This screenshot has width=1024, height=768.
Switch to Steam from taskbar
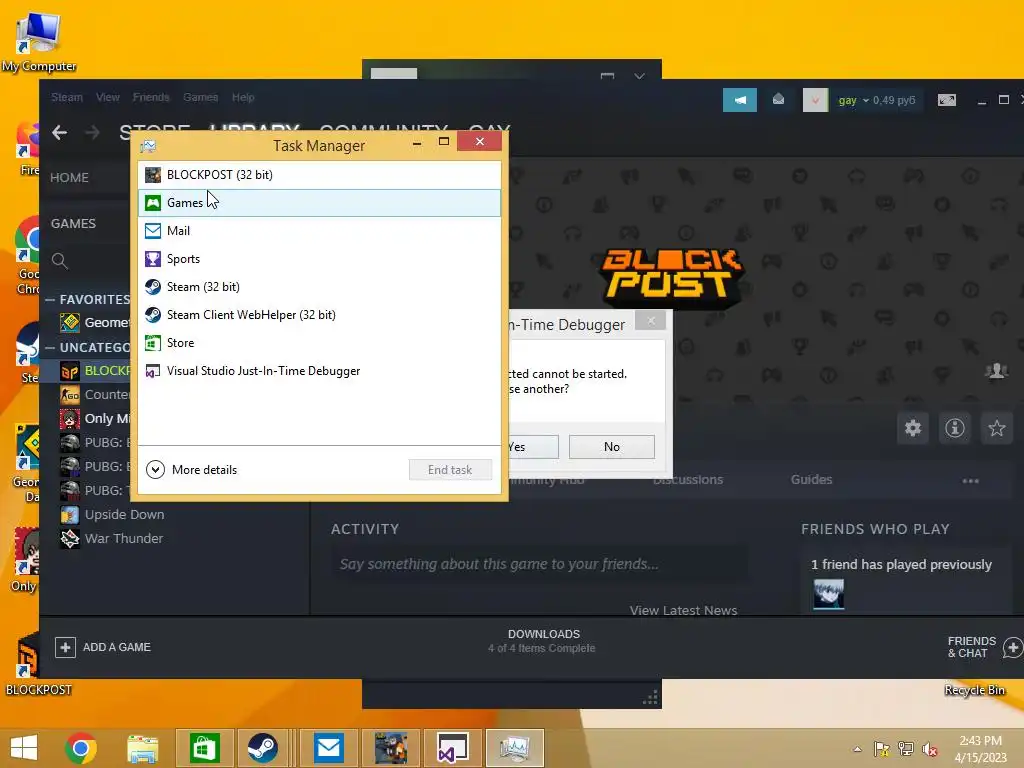click(x=262, y=748)
